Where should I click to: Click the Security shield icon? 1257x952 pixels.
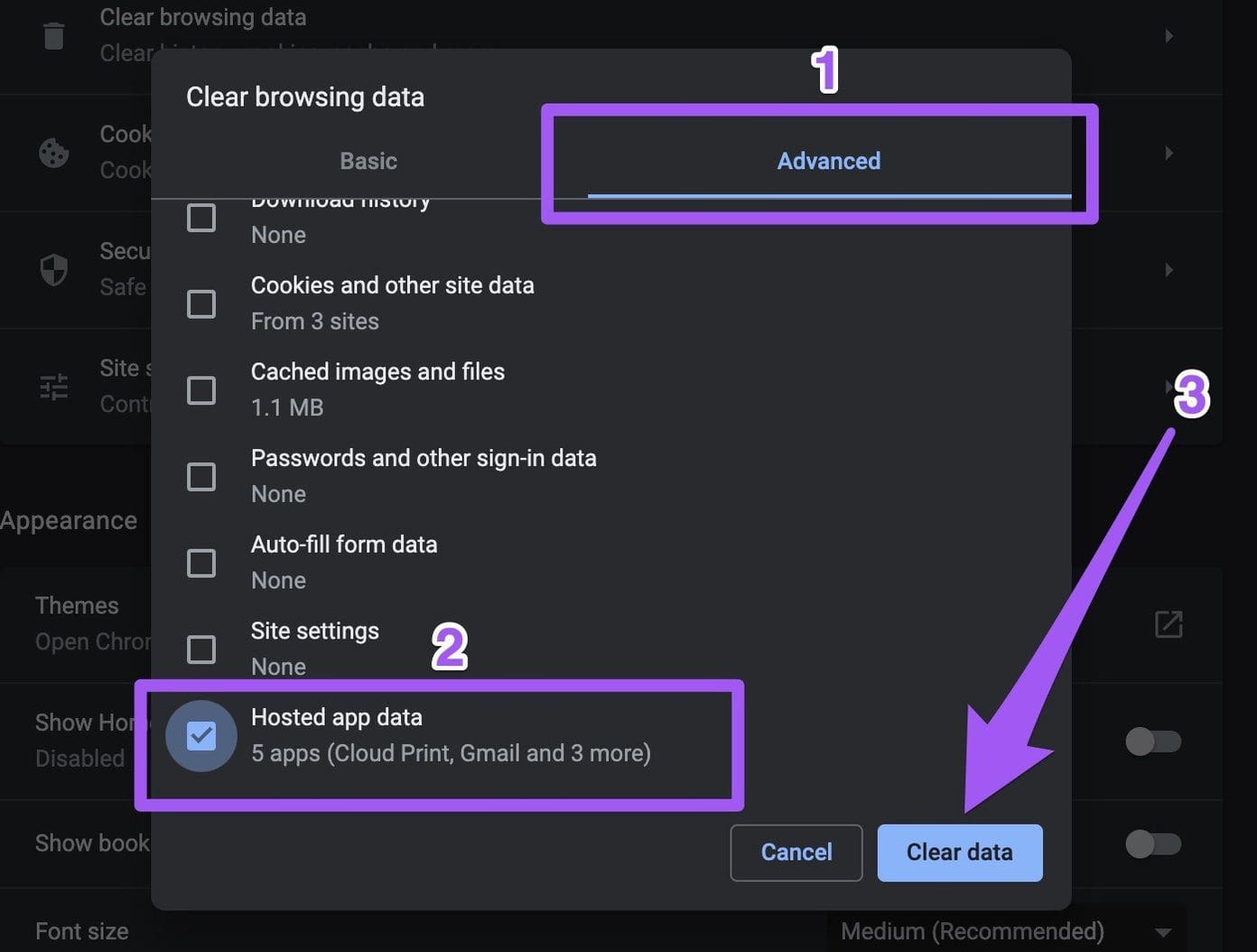(54, 269)
